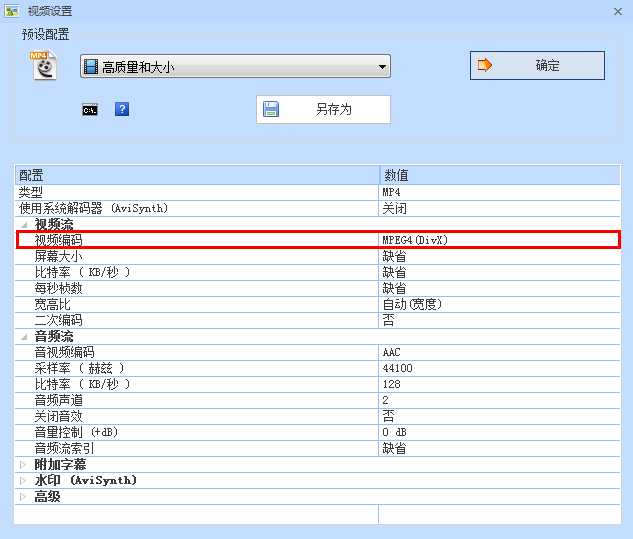Click the 2 audio channels value
The width and height of the screenshot is (633, 539).
499,401
